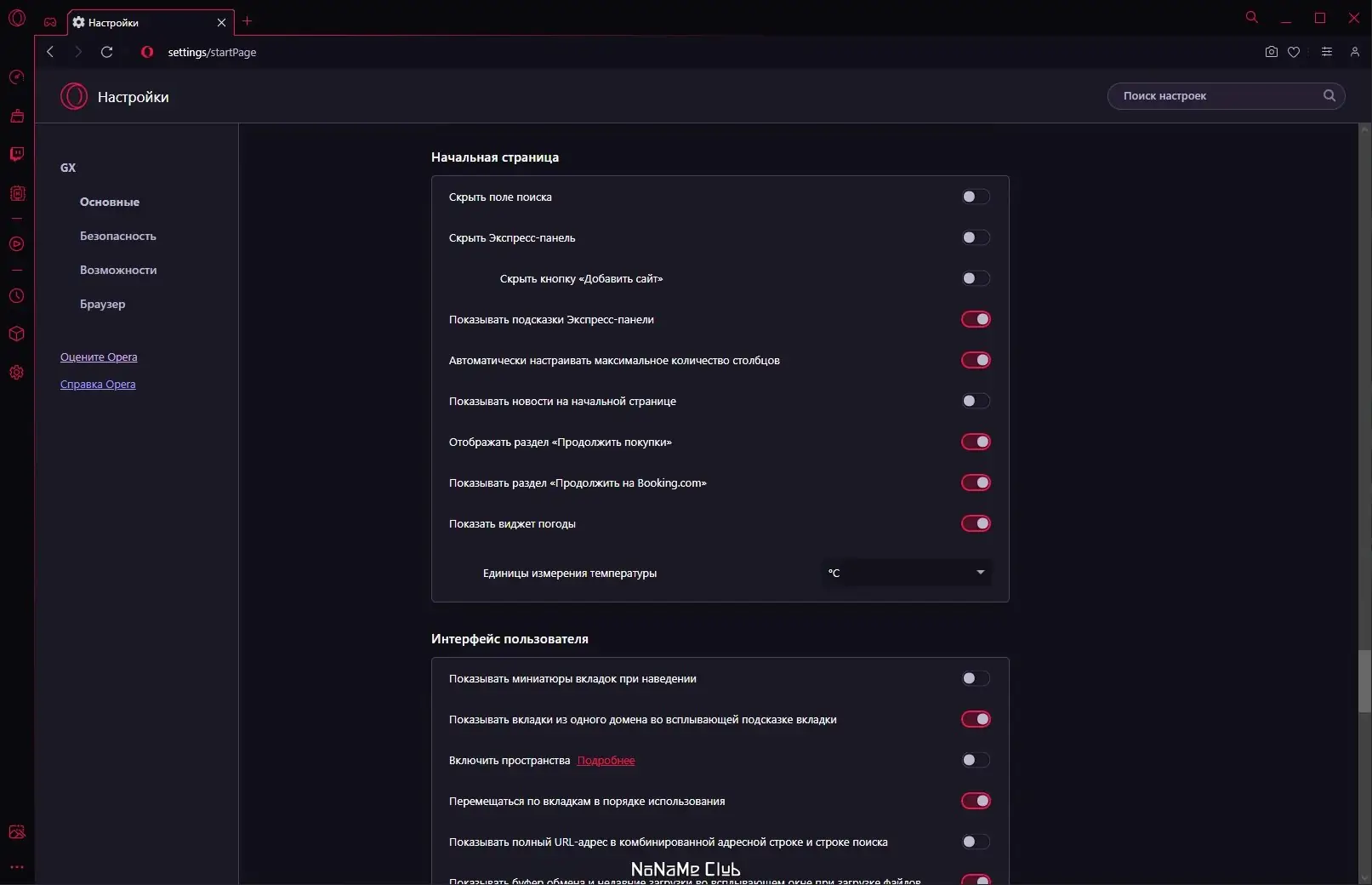The image size is (1372, 885).
Task: Add page to bookmarks with heart icon
Action: pyautogui.click(x=1294, y=52)
